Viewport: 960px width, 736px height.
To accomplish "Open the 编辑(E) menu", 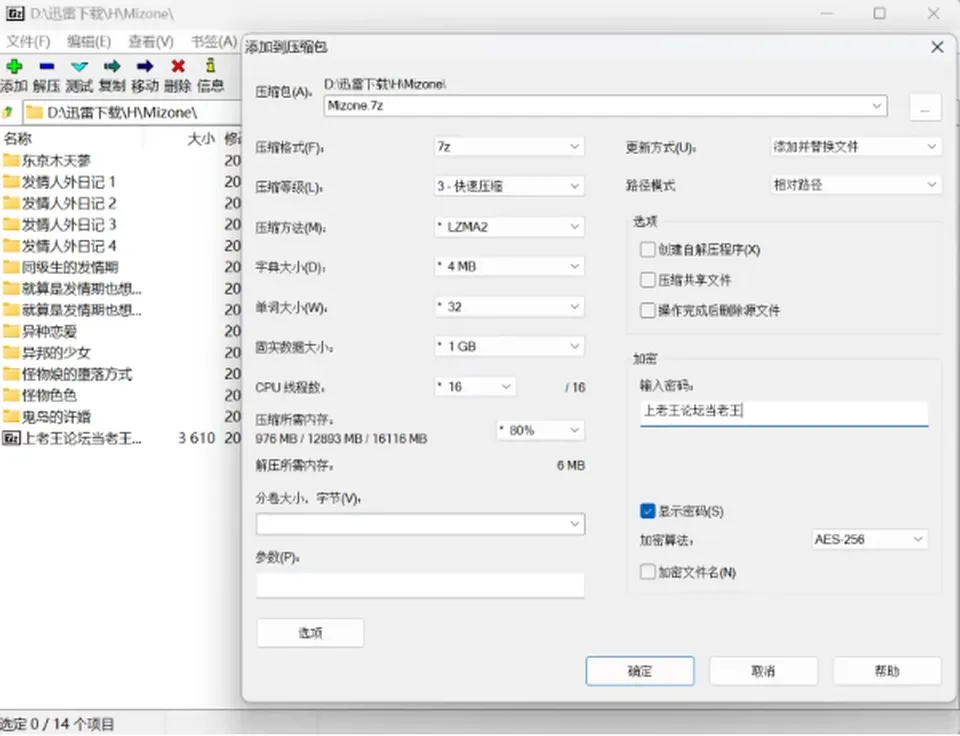I will 89,42.
